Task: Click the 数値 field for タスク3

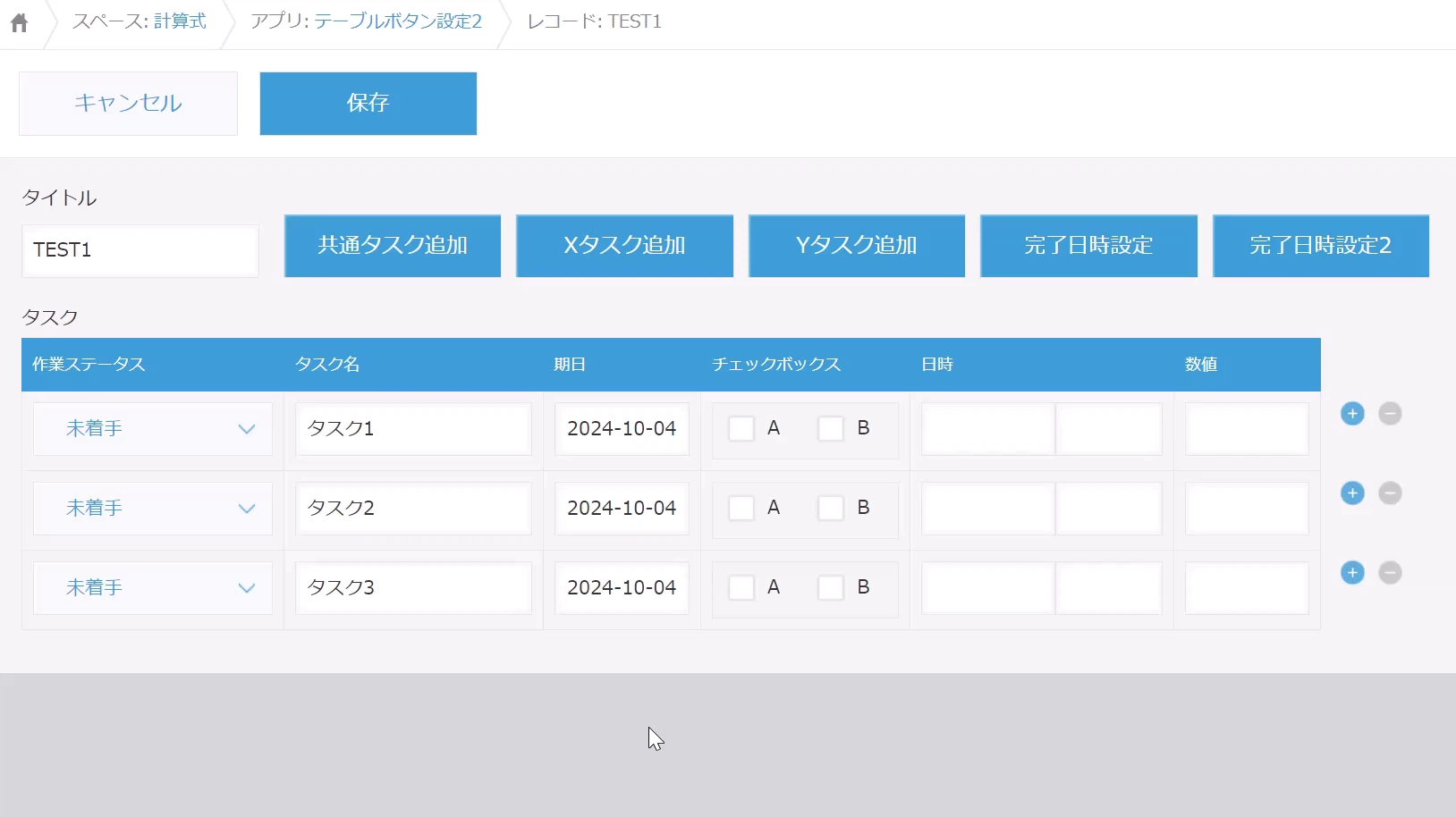Action: [1247, 588]
